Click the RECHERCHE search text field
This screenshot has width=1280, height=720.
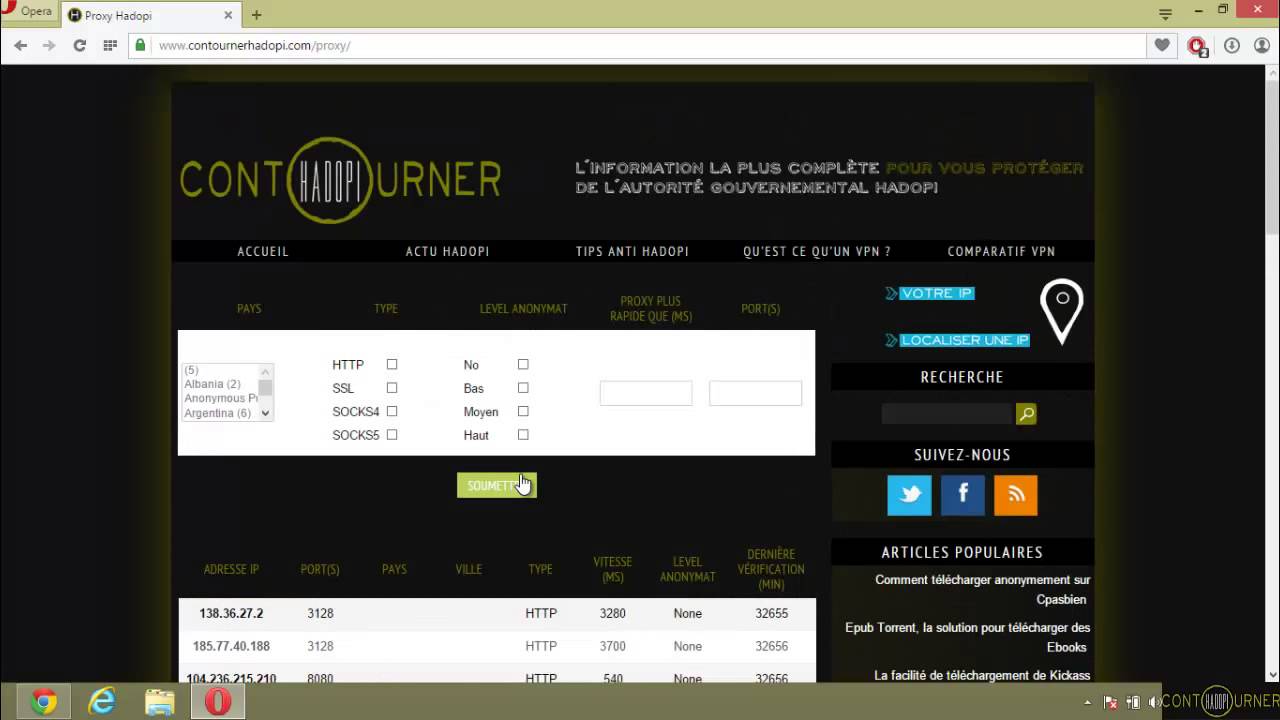pos(947,414)
